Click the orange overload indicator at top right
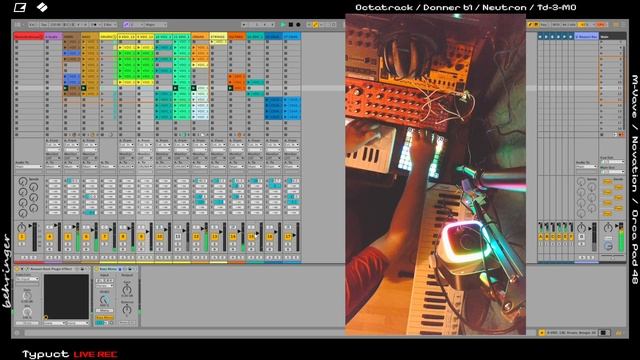Image resolution: width=640 pixels, height=360 pixels. pos(601,24)
